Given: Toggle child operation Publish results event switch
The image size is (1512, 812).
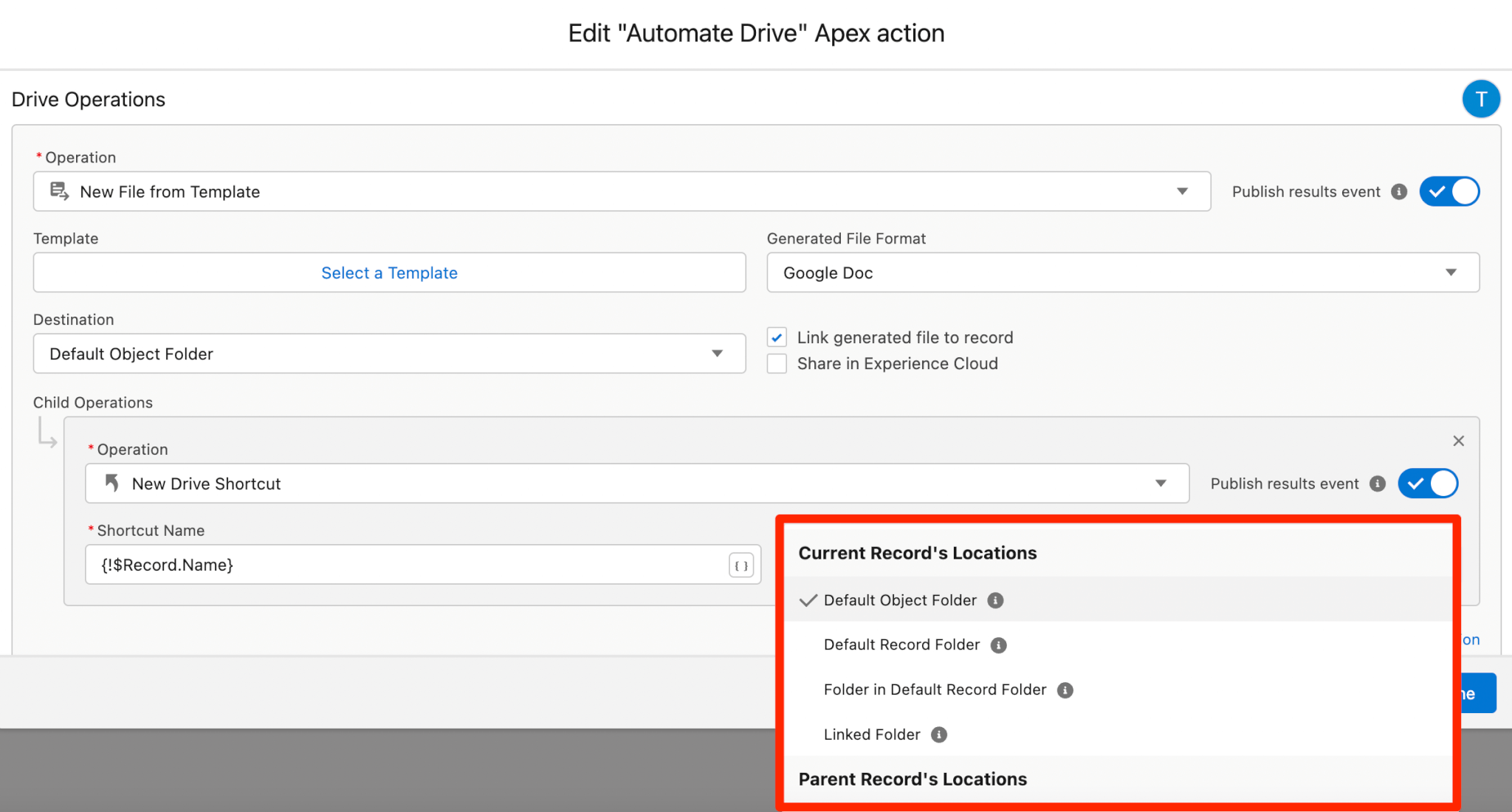Looking at the screenshot, I should pyautogui.click(x=1428, y=484).
